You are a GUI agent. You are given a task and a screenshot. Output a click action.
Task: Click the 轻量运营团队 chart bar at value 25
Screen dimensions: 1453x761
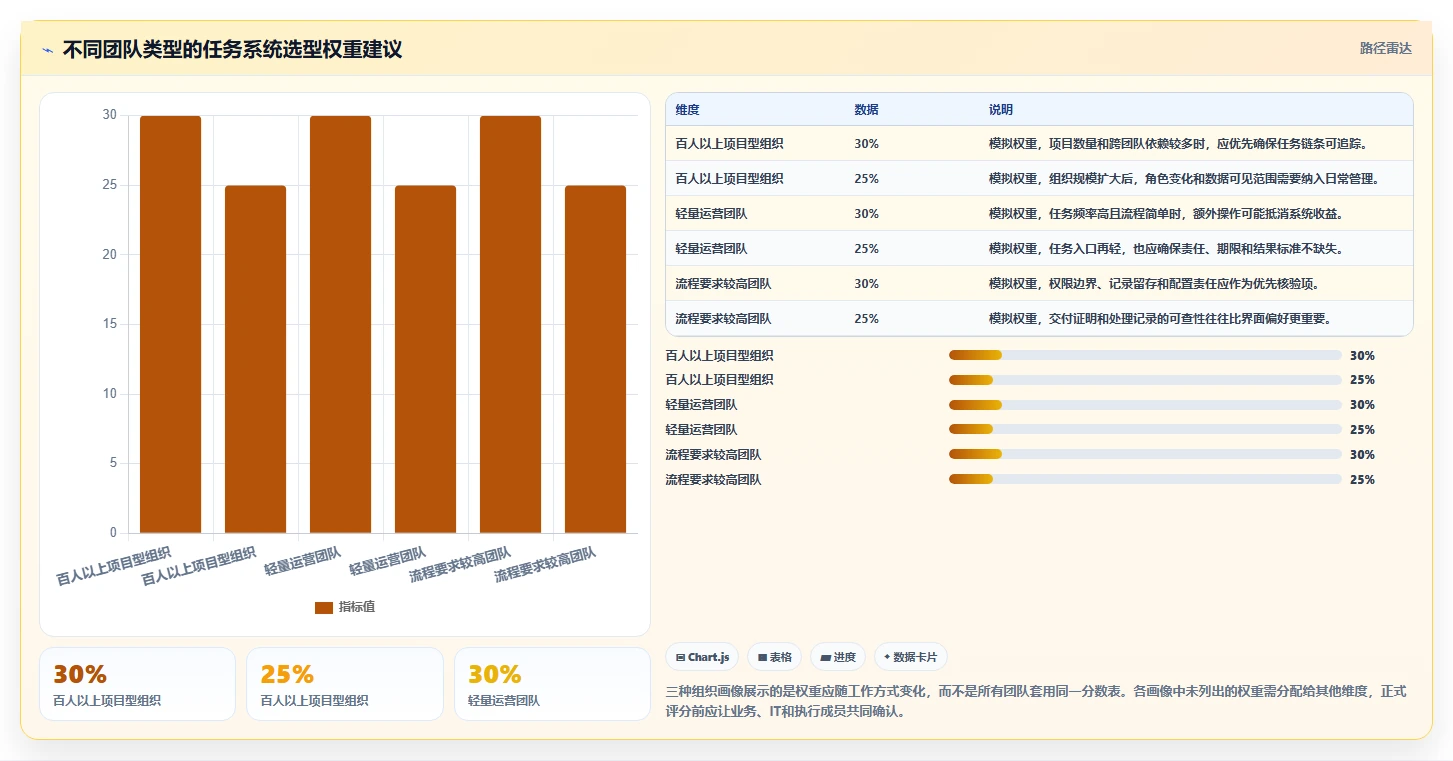pos(425,359)
